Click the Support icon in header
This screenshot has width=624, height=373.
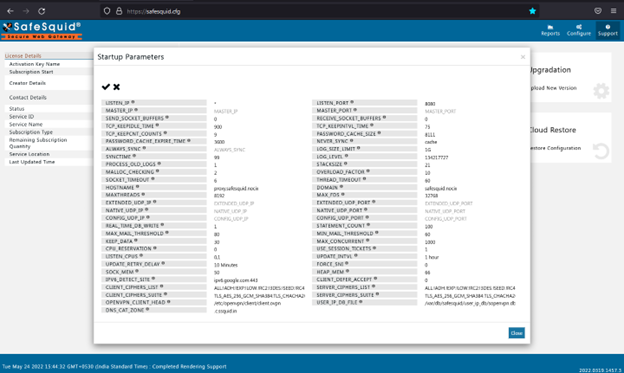(608, 30)
